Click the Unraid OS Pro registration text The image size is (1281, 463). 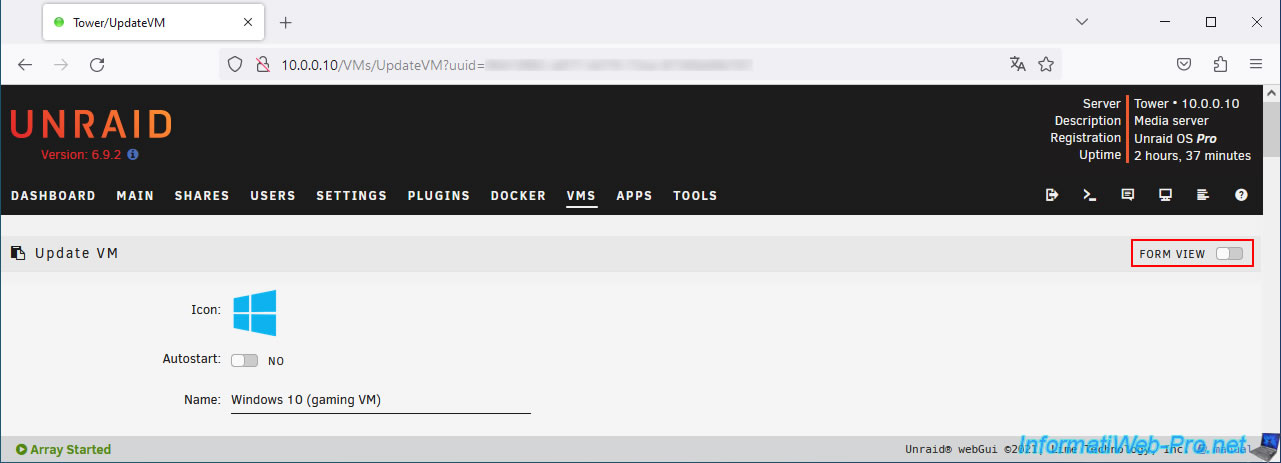click(1175, 138)
